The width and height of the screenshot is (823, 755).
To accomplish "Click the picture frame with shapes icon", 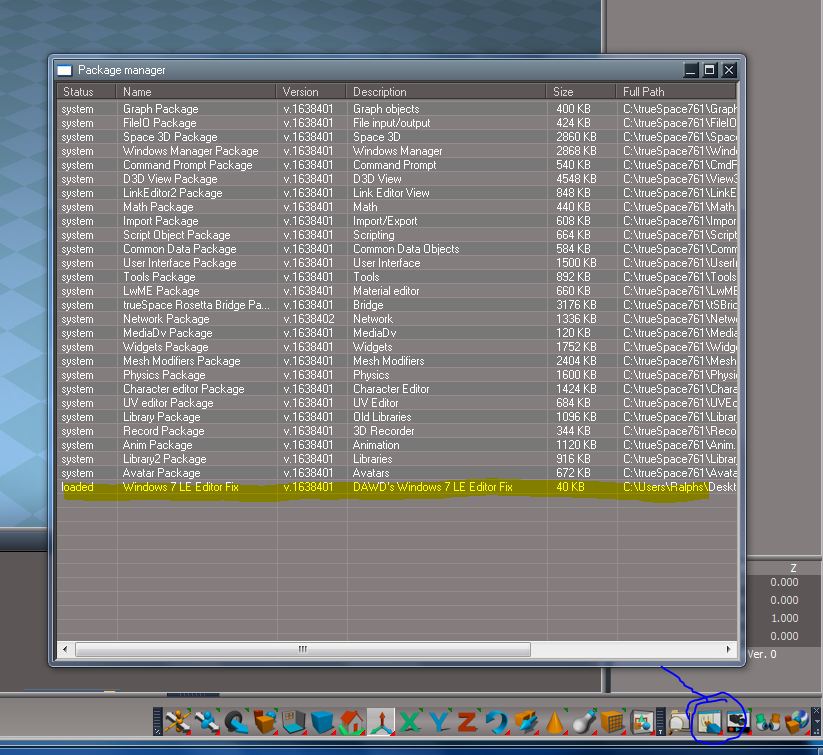I will 641,722.
